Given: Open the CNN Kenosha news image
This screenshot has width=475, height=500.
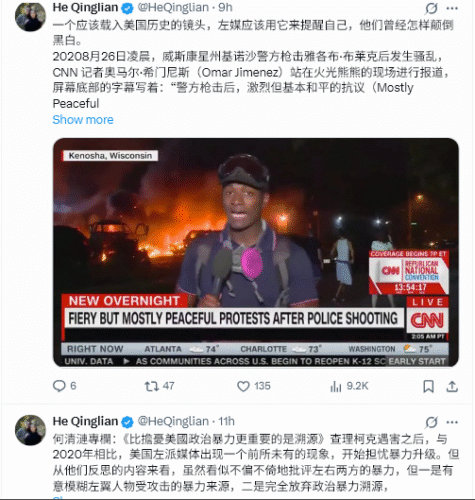Looking at the screenshot, I should [x=256, y=252].
